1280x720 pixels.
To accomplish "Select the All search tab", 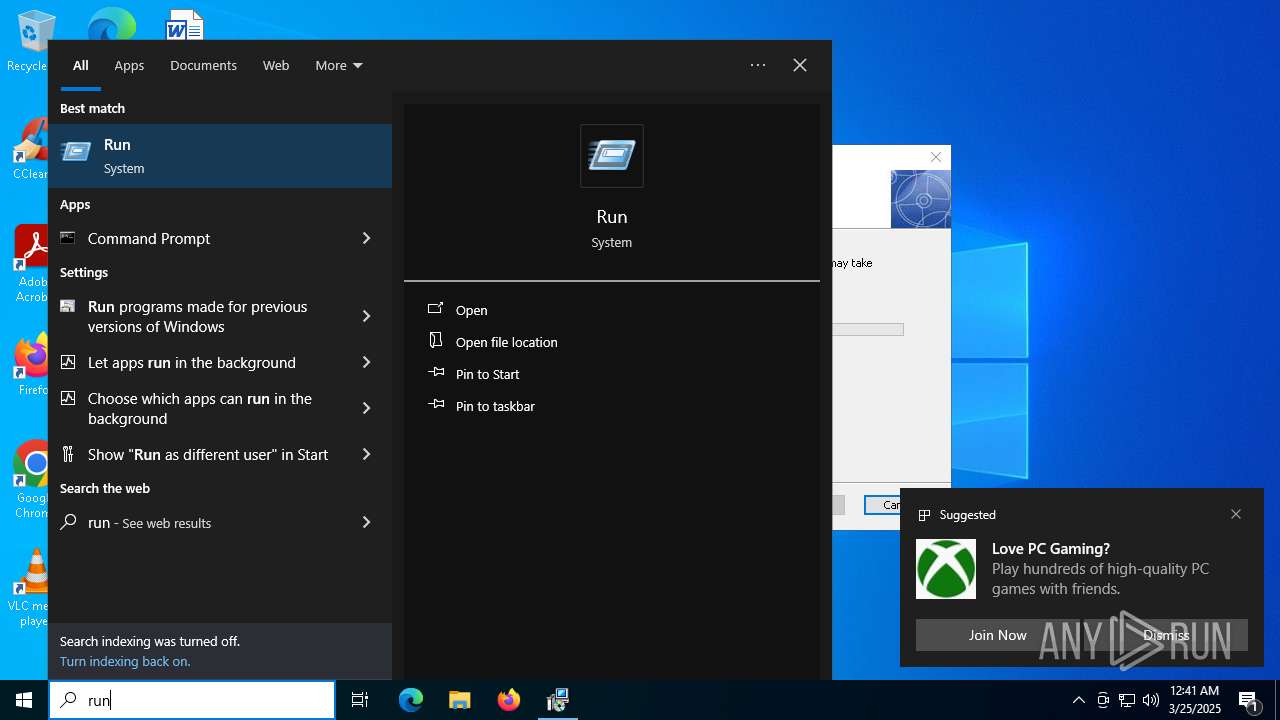I will (x=81, y=65).
